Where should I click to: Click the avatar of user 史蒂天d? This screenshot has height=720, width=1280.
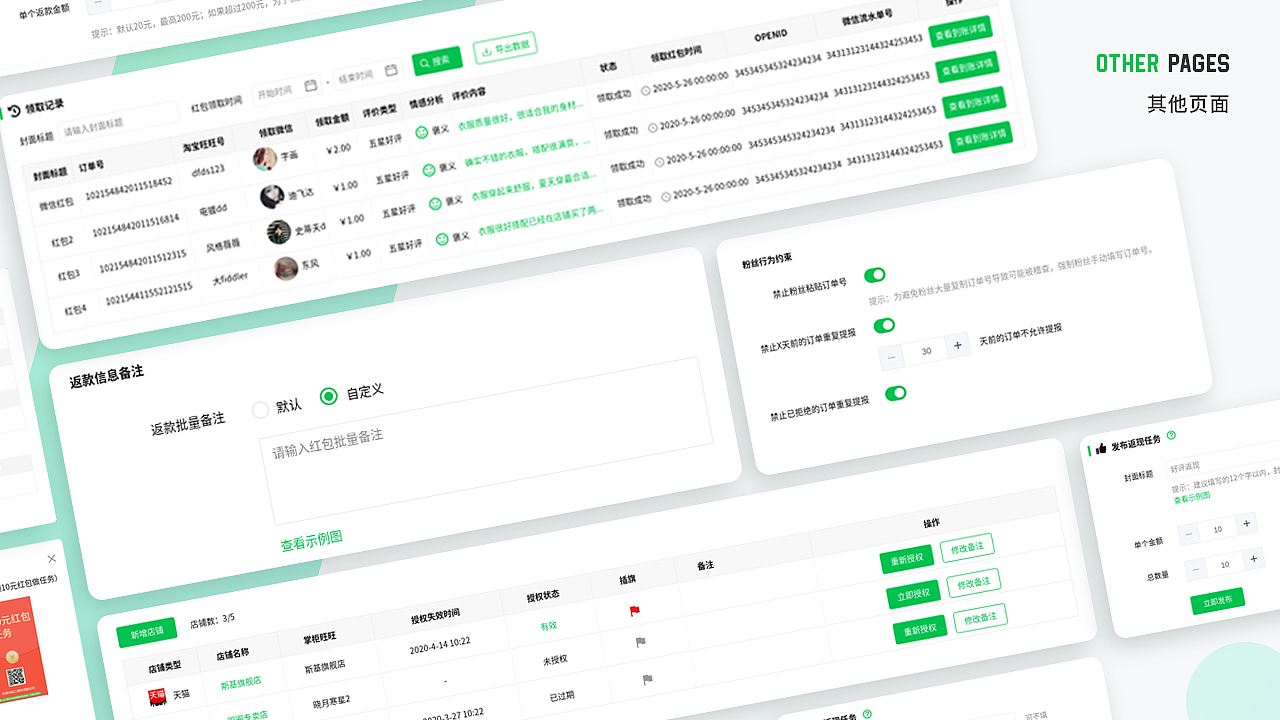[x=279, y=232]
